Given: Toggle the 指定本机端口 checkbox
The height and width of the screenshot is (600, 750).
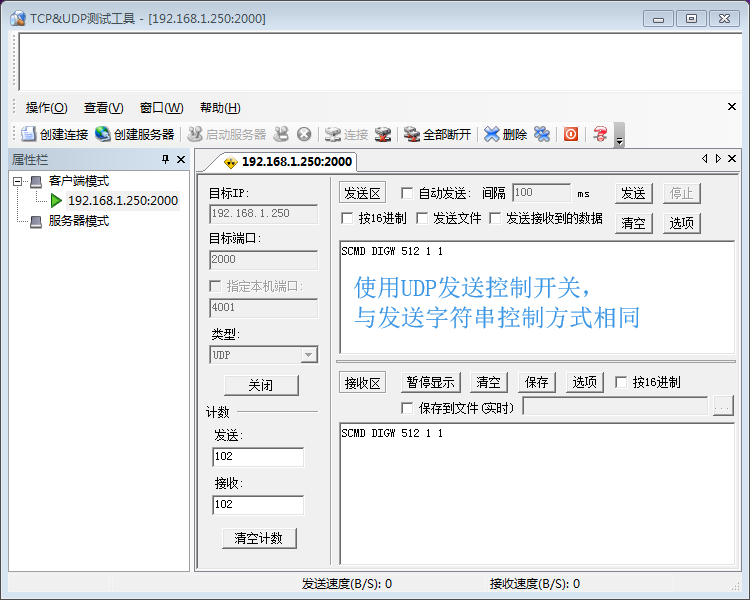Looking at the screenshot, I should 215,286.
